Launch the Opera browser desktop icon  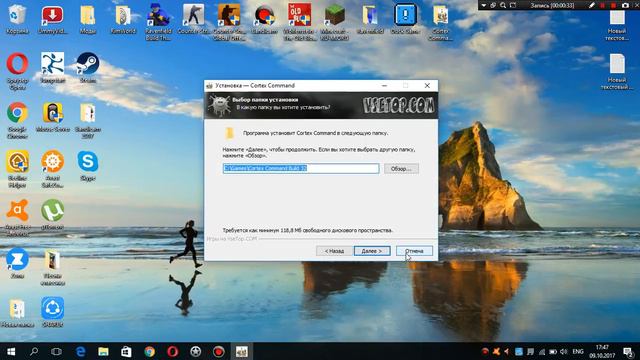point(17,71)
